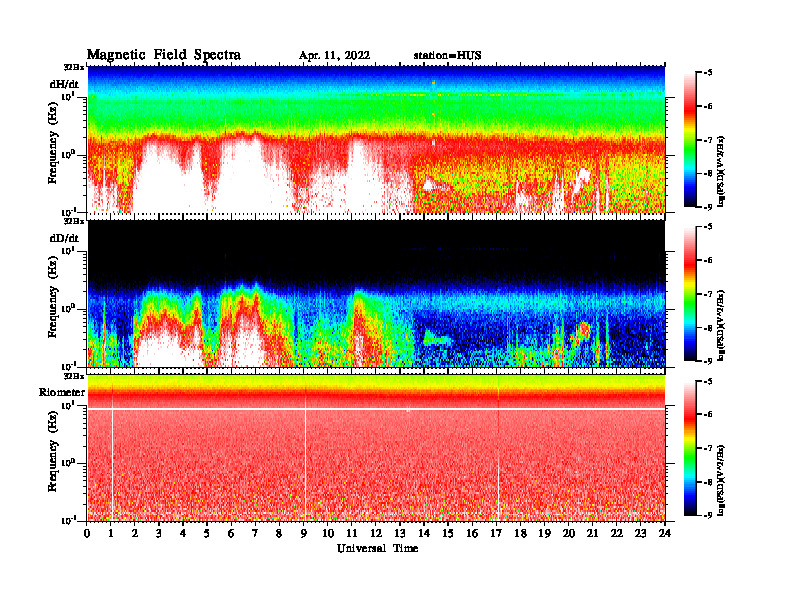Click the "32Hz" label above dH/dt panel
This screenshot has width=792, height=612.
pyautogui.click(x=74, y=67)
